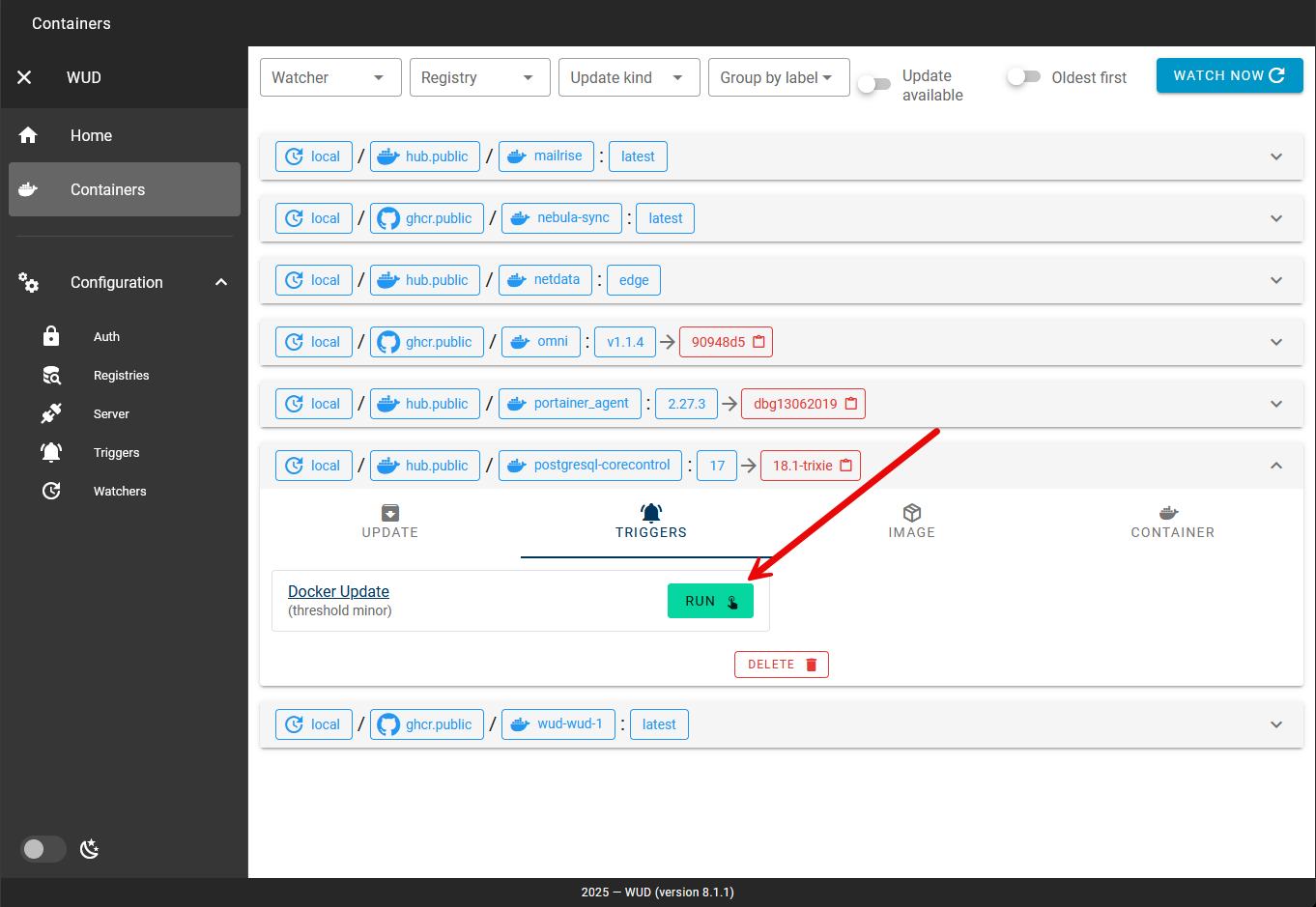Collapse the postgresql-corecontrol container row
Viewport: 1316px width, 907px height.
(1276, 466)
